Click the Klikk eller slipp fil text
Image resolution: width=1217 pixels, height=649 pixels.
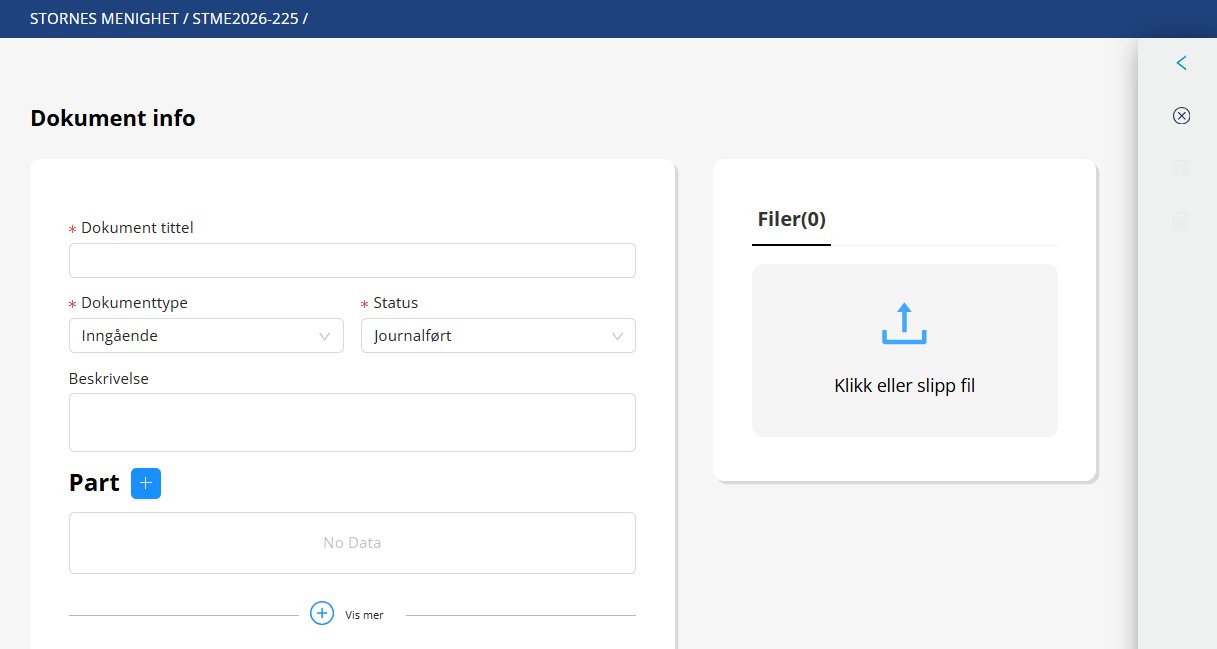[904, 386]
